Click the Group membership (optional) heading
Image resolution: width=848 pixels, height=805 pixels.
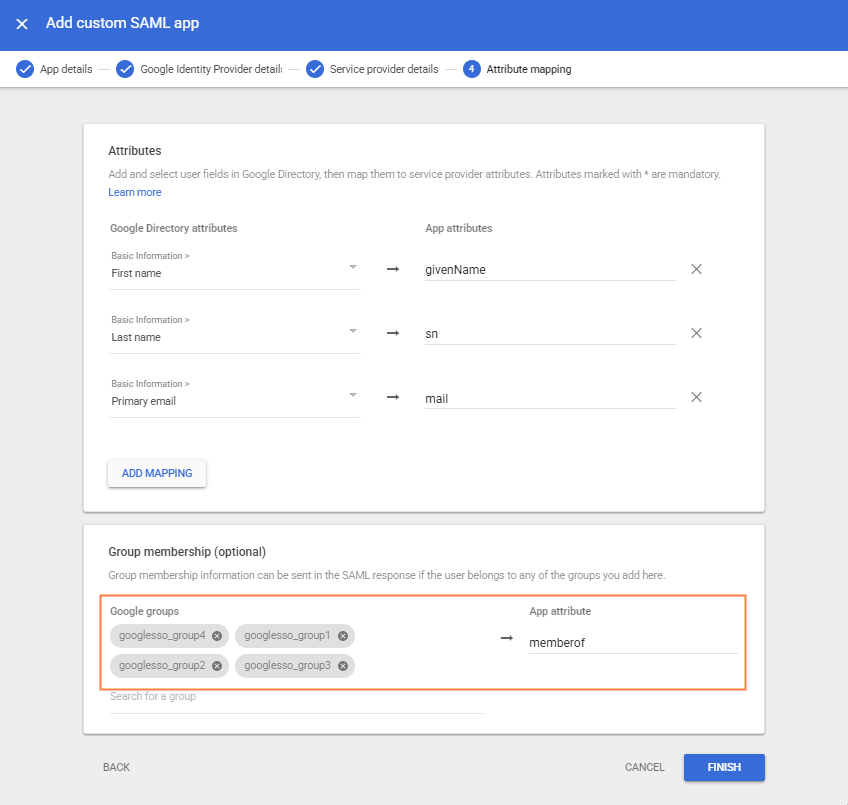click(x=187, y=552)
